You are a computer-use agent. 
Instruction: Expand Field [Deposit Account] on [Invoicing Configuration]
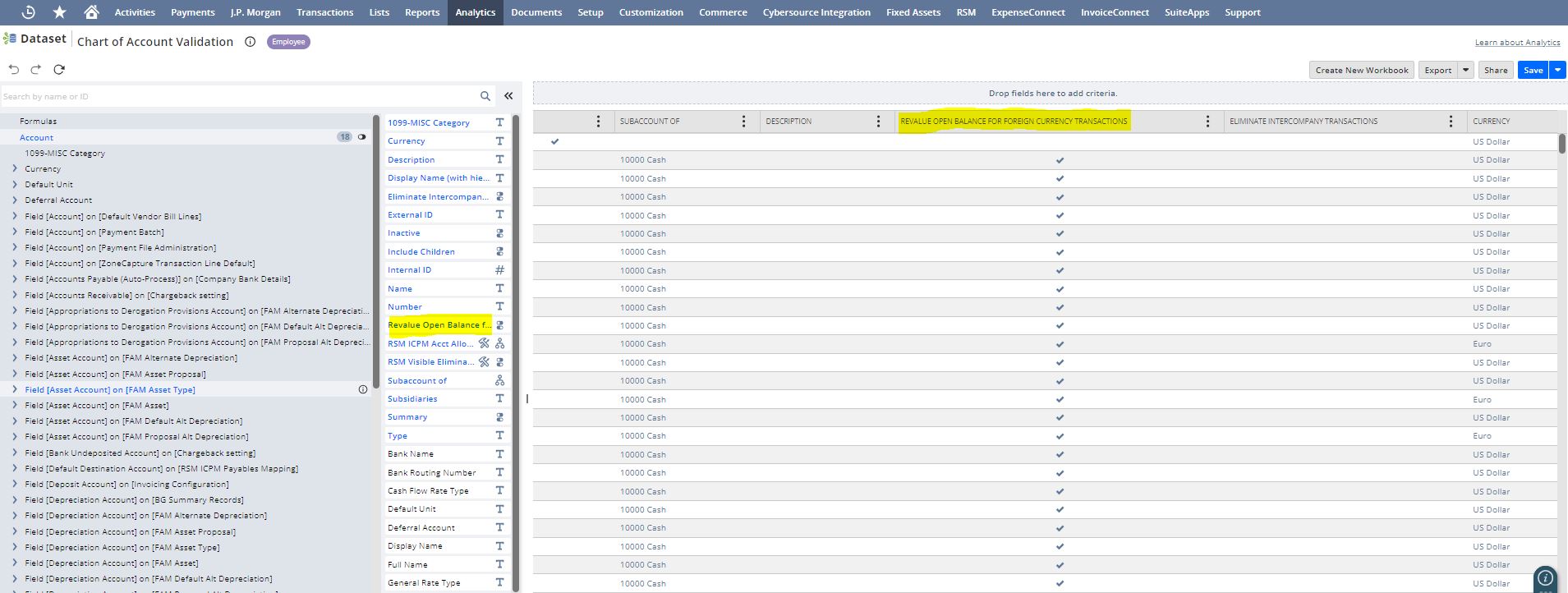pos(15,484)
